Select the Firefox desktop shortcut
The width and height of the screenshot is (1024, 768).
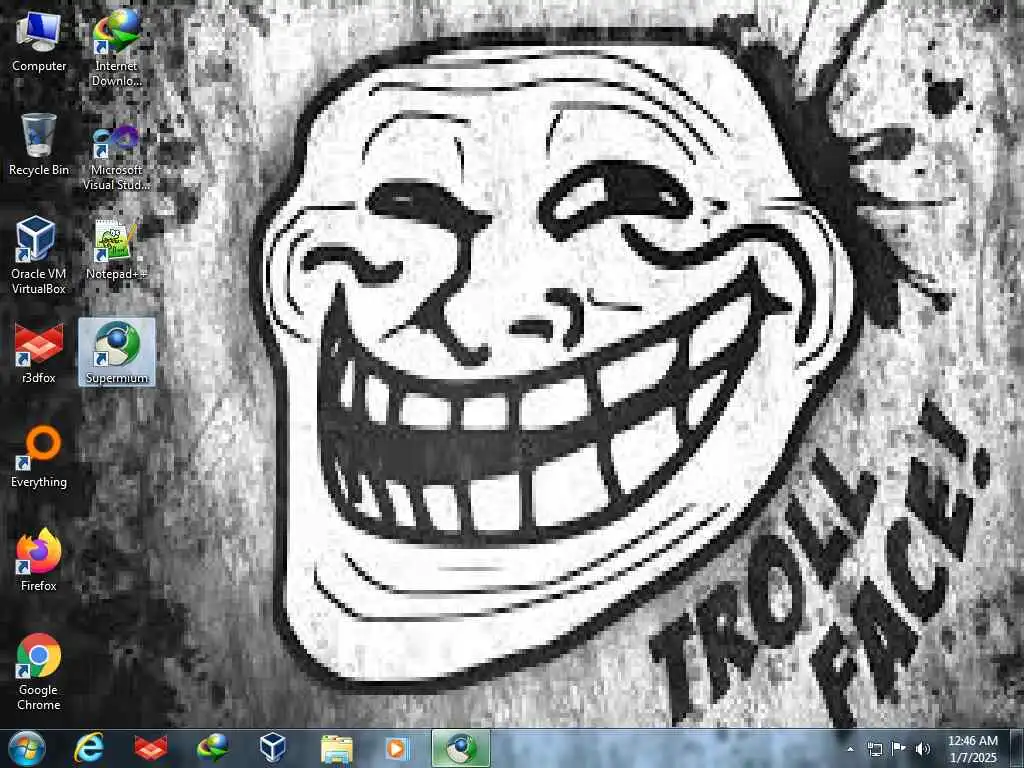click(39, 560)
